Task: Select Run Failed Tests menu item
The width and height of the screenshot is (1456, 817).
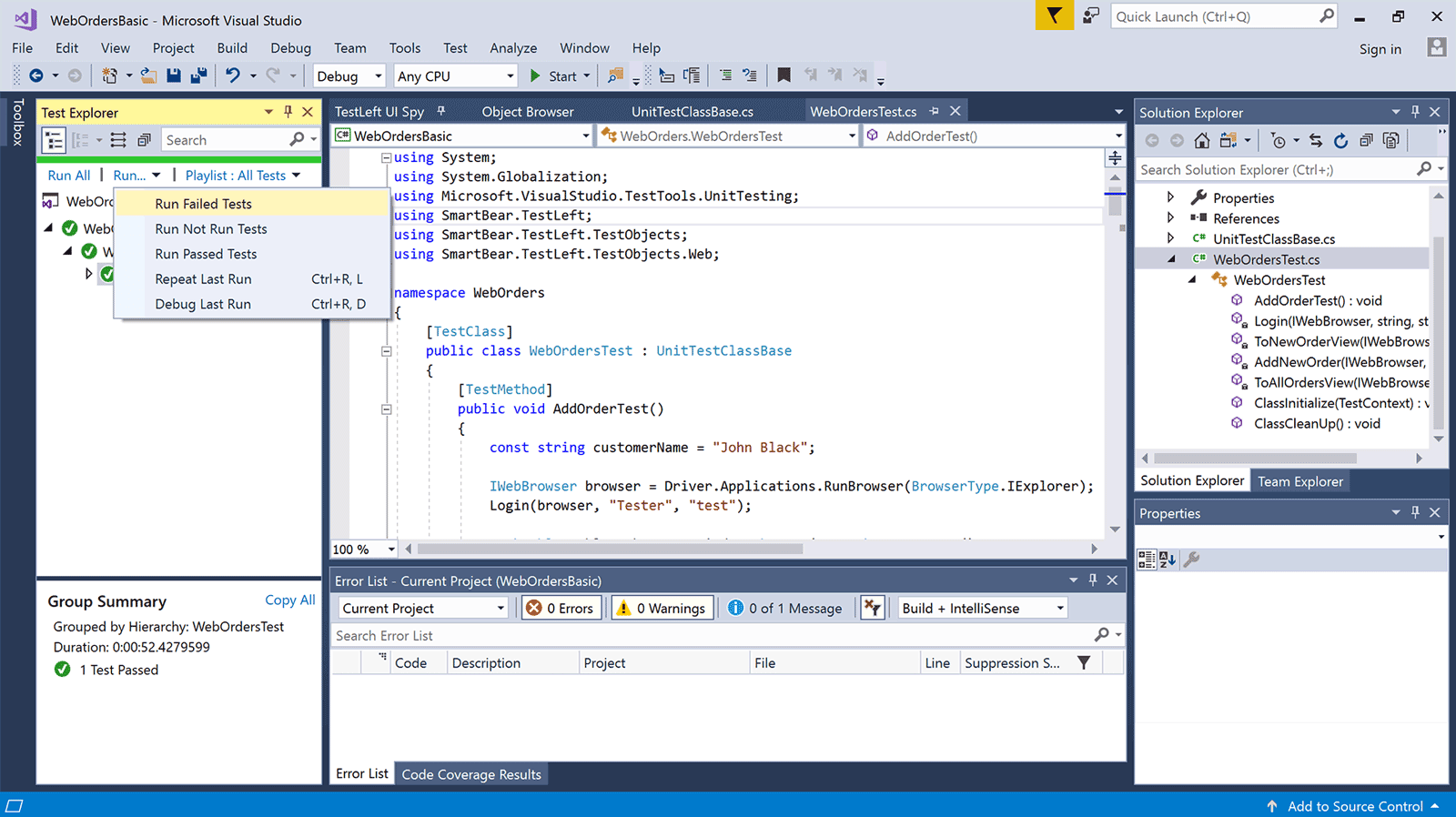Action: click(203, 204)
